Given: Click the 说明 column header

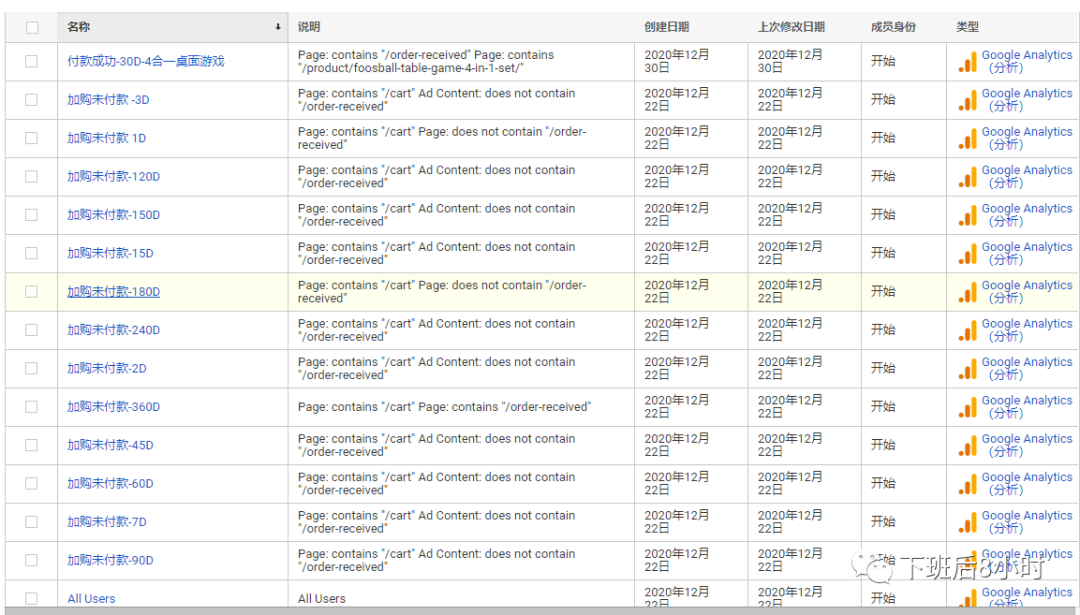Looking at the screenshot, I should click(309, 27).
